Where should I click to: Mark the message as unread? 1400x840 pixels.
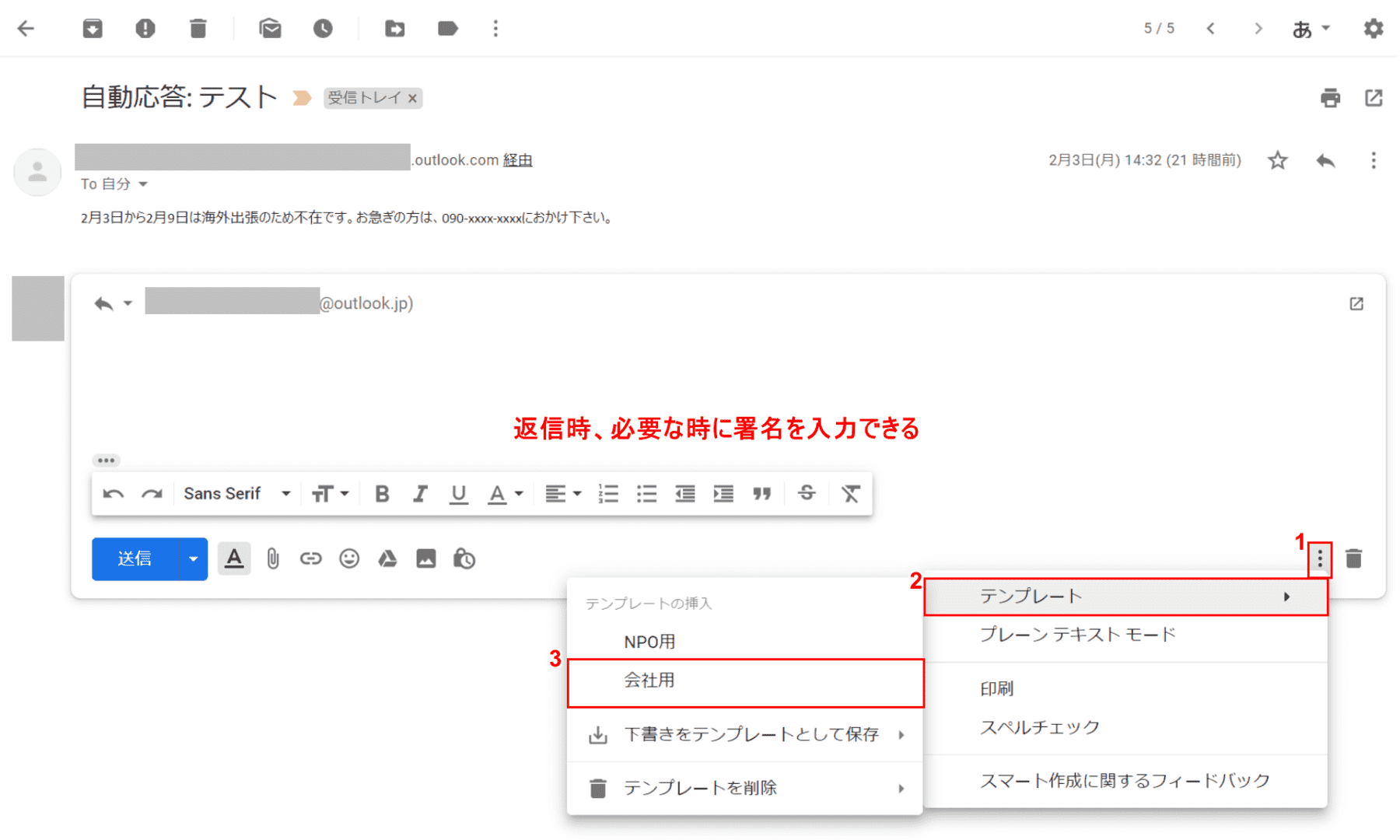(x=270, y=29)
